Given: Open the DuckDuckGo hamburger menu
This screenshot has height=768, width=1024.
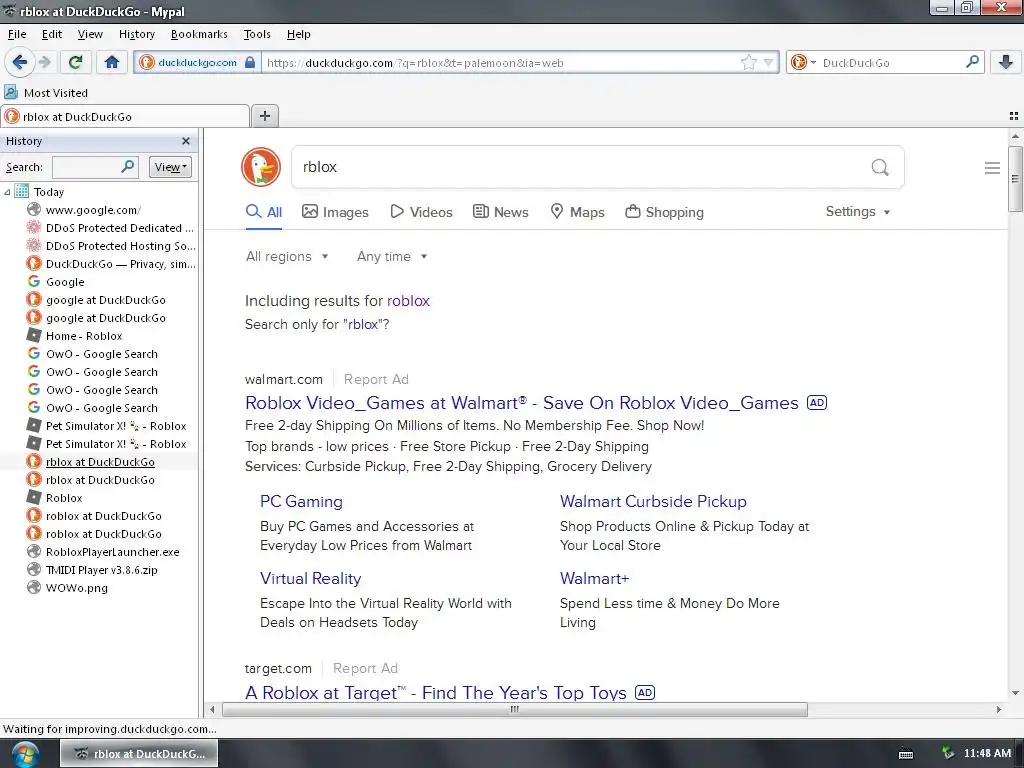Looking at the screenshot, I should click(x=992, y=168).
